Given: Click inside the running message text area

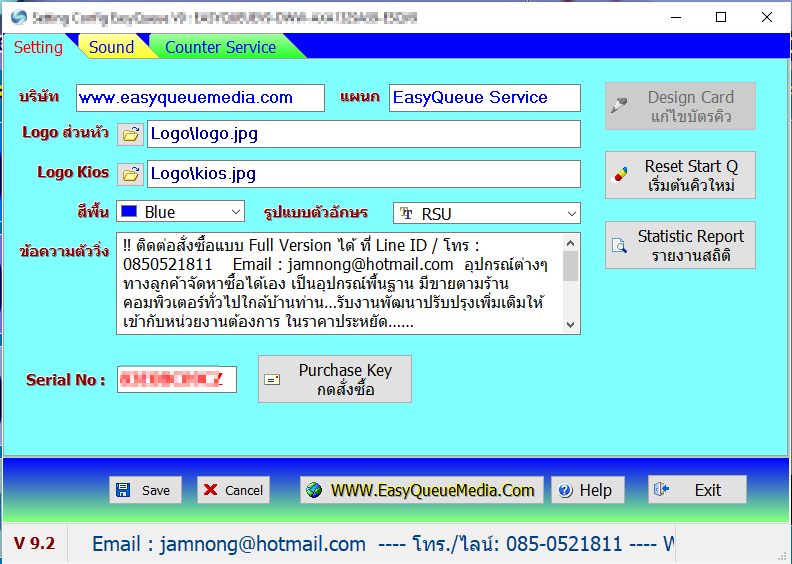Looking at the screenshot, I should click(x=340, y=283).
